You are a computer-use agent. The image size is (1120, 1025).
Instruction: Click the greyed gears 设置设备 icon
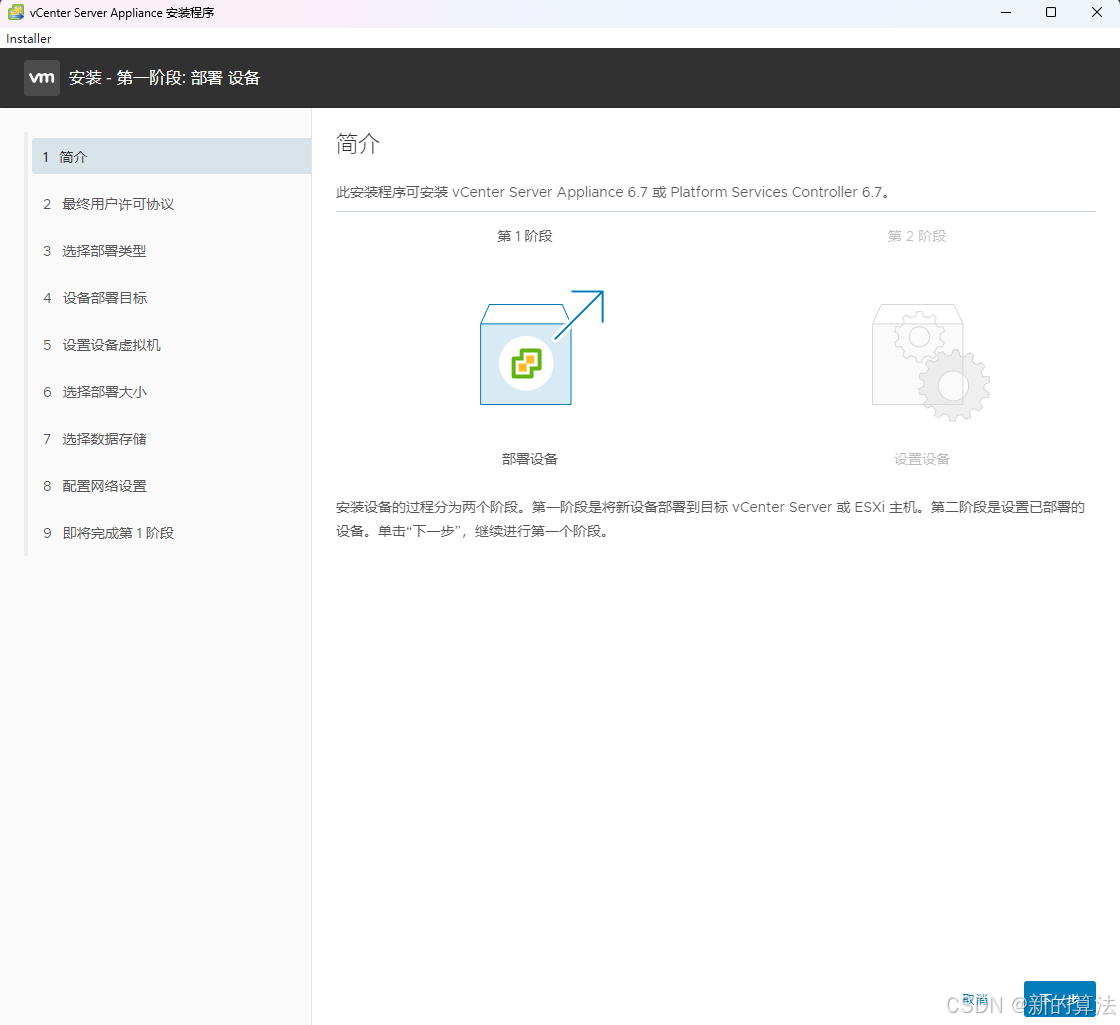tap(931, 362)
